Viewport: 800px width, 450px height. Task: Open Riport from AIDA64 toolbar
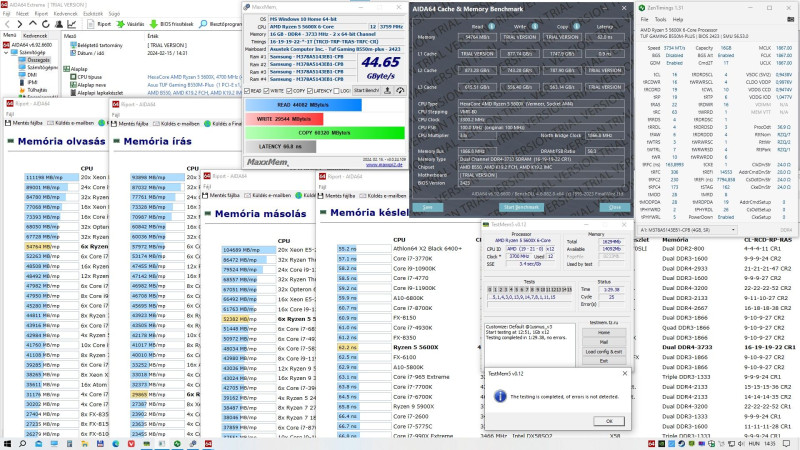pyautogui.click(x=99, y=24)
